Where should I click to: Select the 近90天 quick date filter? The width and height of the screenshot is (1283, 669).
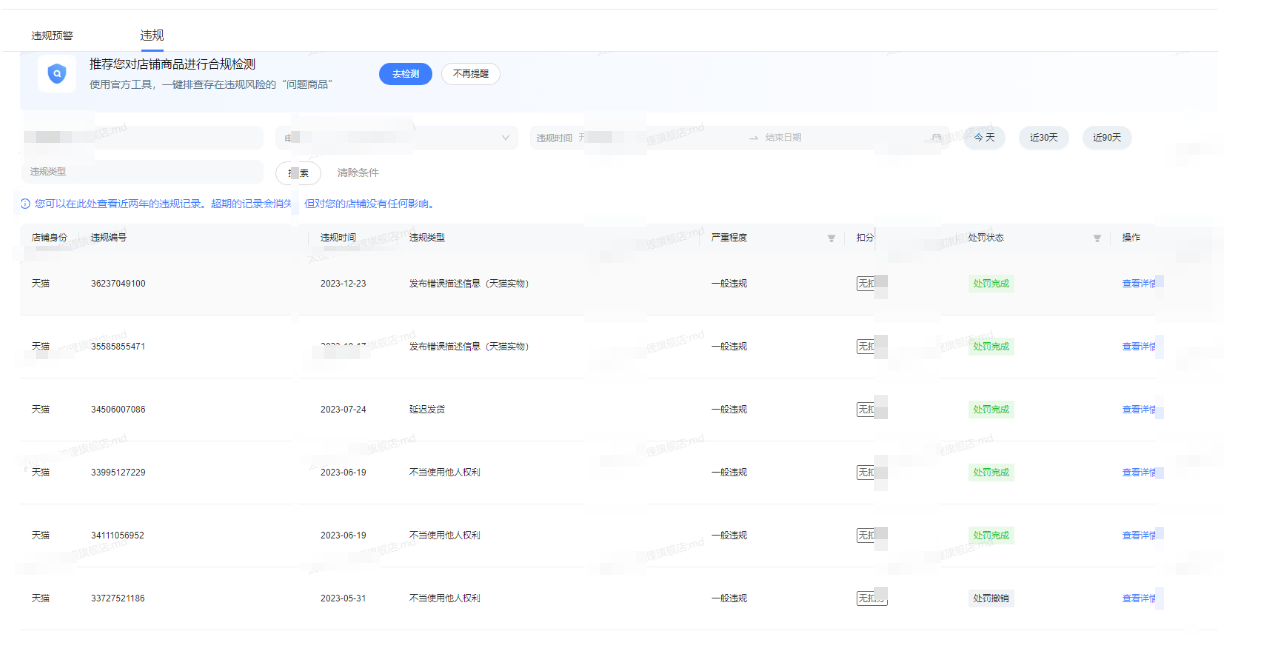pos(1106,138)
